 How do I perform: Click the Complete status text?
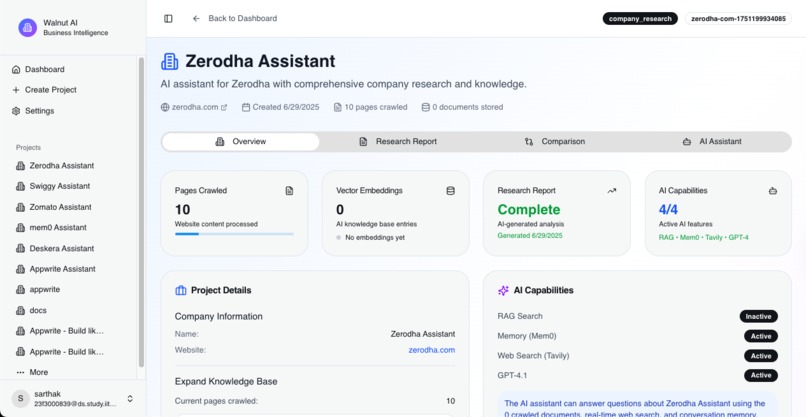528,210
